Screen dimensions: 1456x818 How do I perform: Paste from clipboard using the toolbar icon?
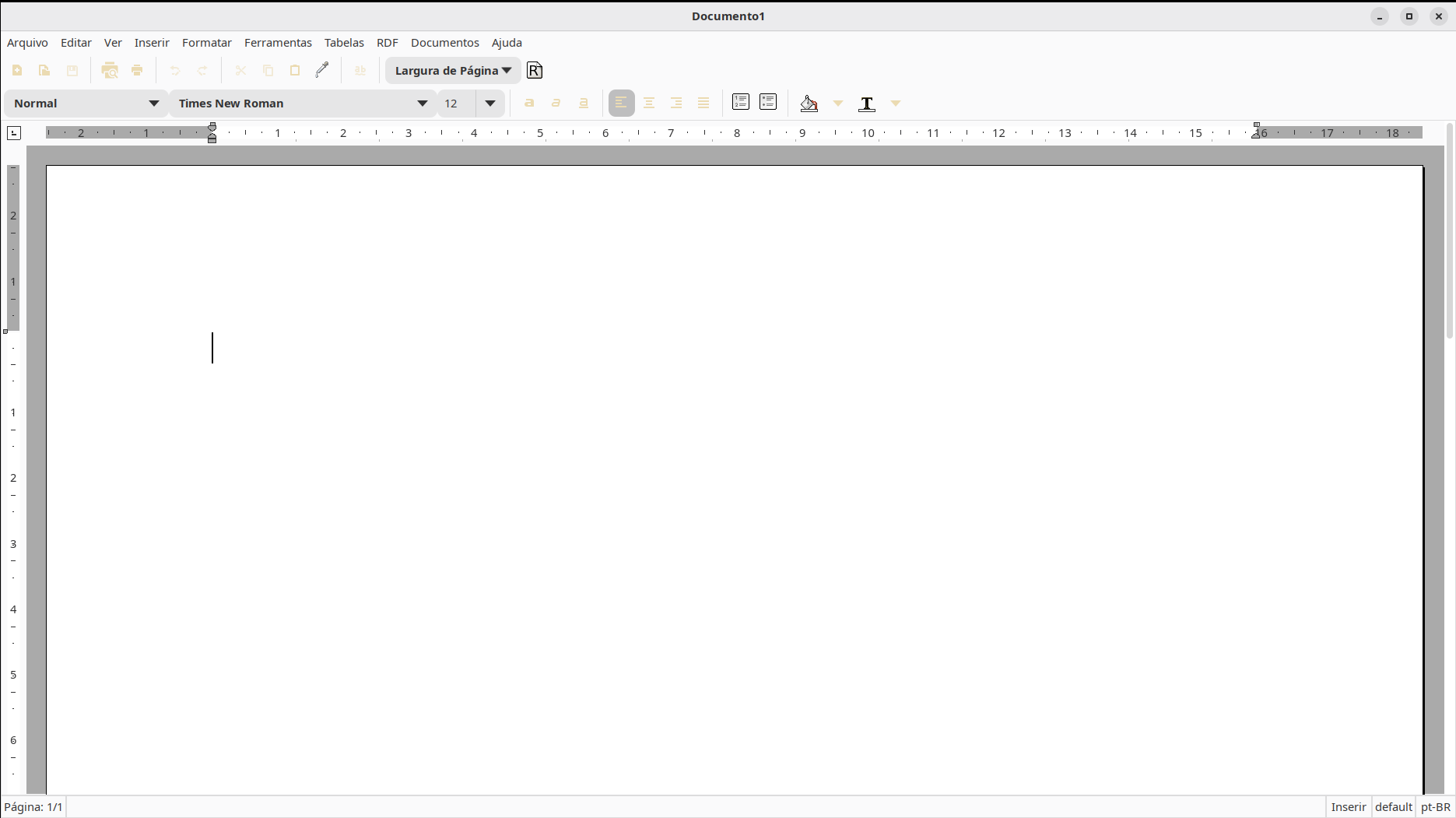(x=295, y=70)
